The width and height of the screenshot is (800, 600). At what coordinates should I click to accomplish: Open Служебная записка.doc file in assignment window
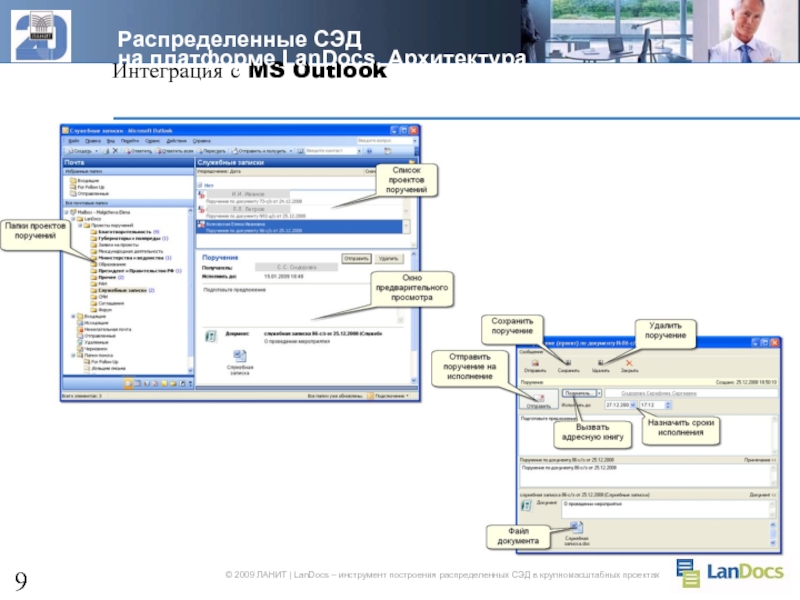[577, 534]
